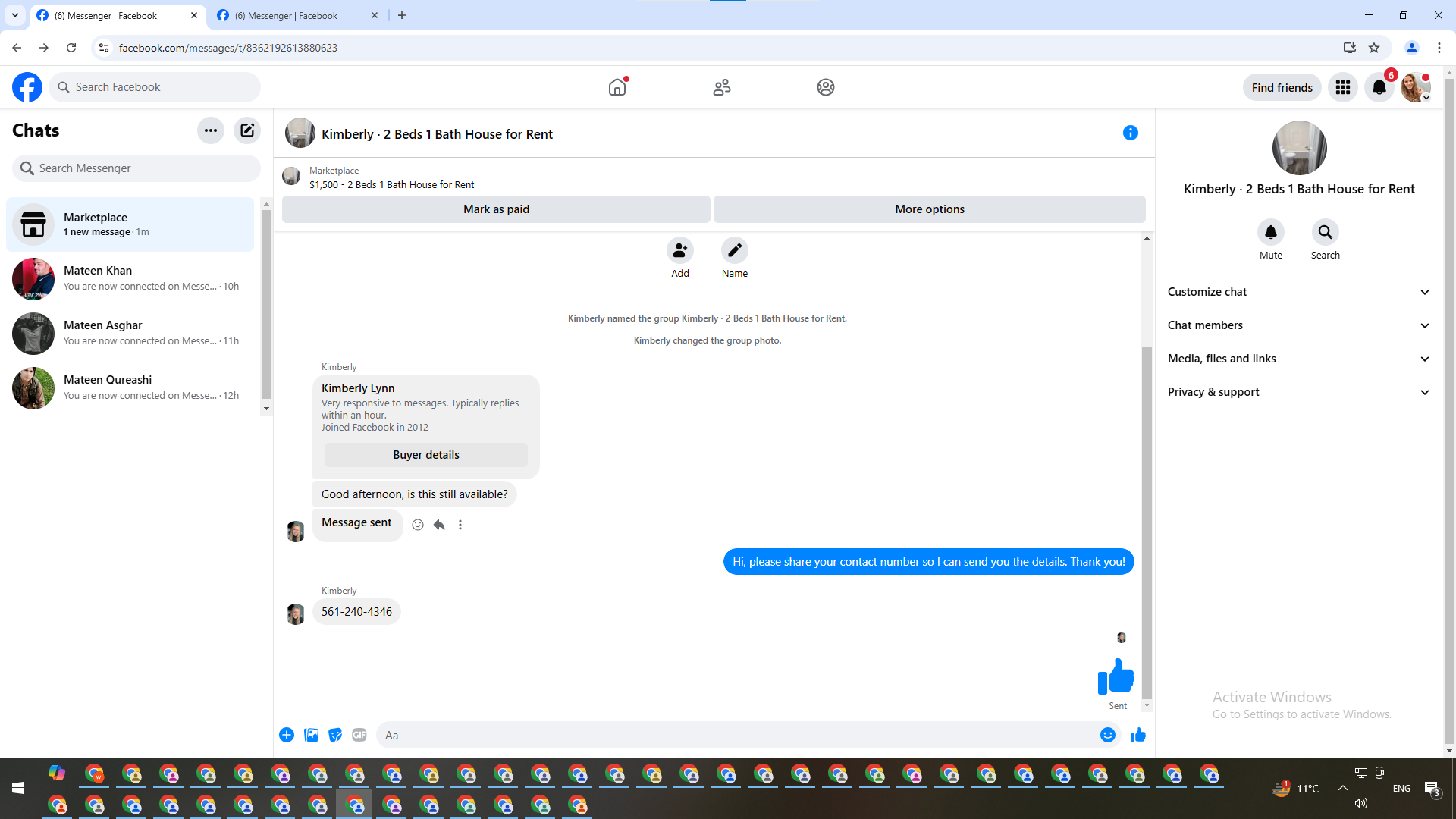This screenshot has width=1456, height=819.
Task: Click the conversation scrollbar
Action: click(x=1147, y=522)
